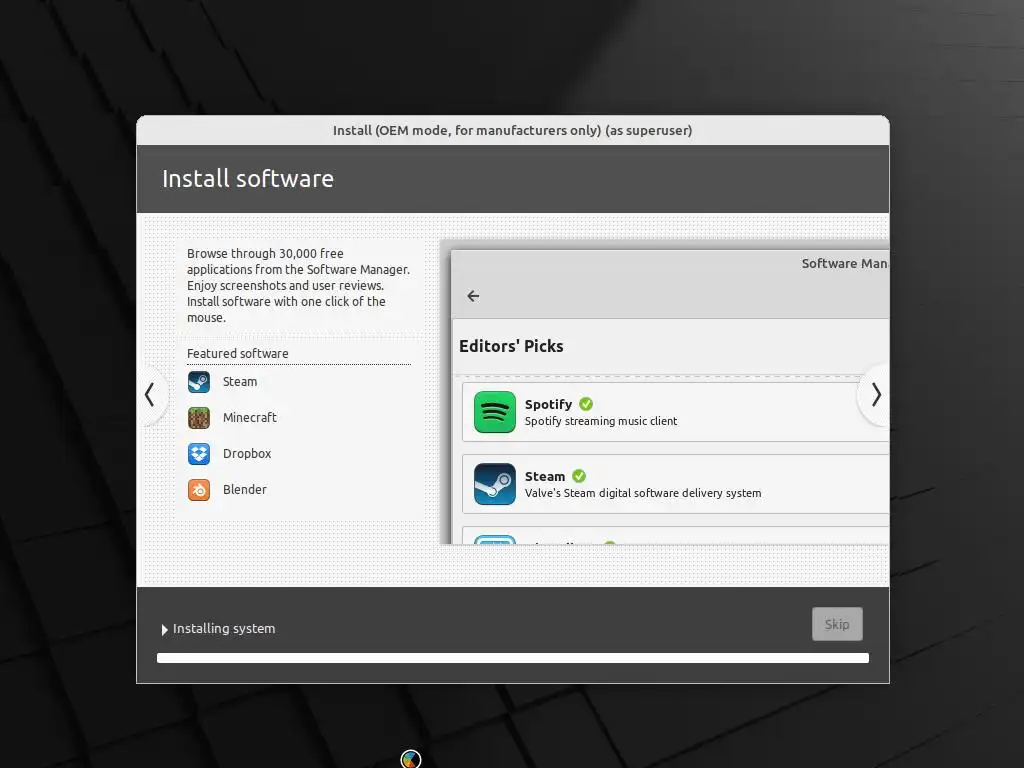Click the installation progress bar

(513, 658)
